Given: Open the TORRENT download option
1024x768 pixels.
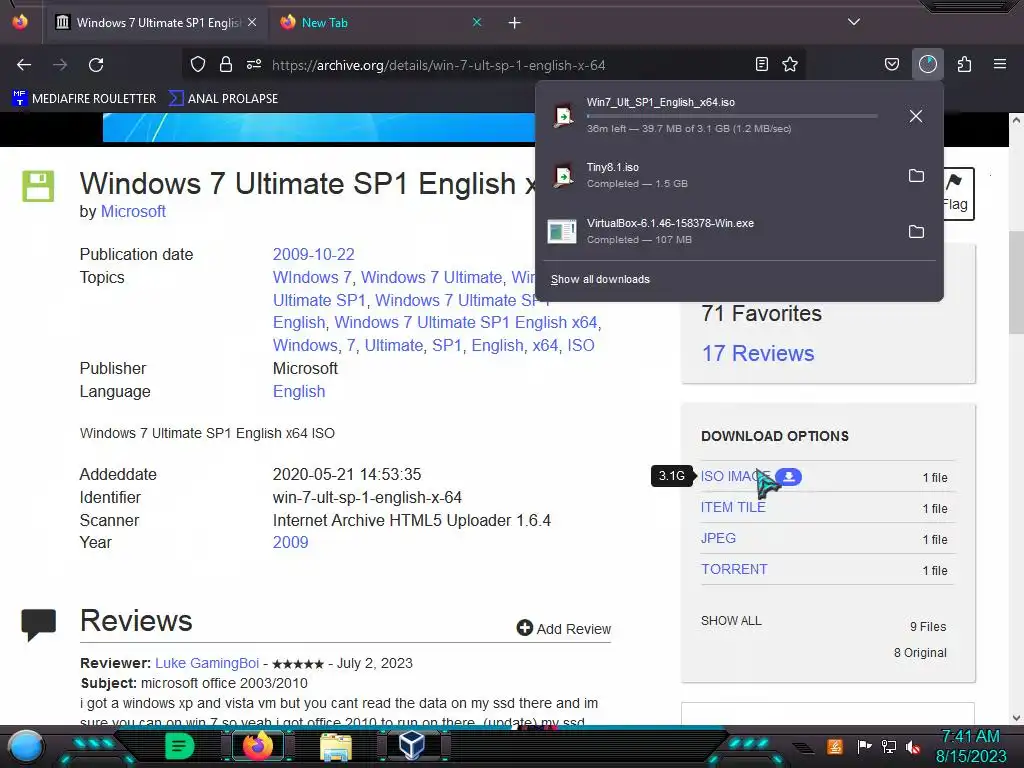Looking at the screenshot, I should tap(734, 569).
